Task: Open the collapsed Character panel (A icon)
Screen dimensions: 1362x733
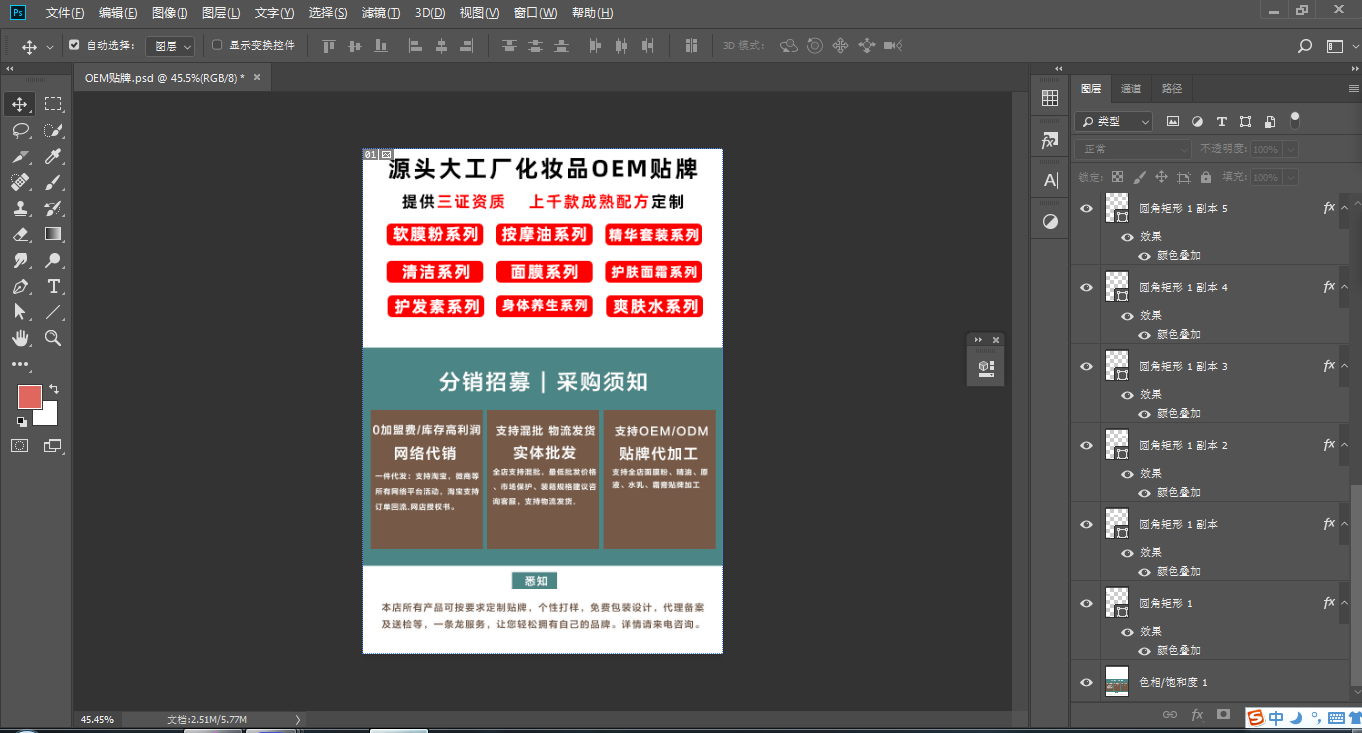Action: tap(1050, 180)
